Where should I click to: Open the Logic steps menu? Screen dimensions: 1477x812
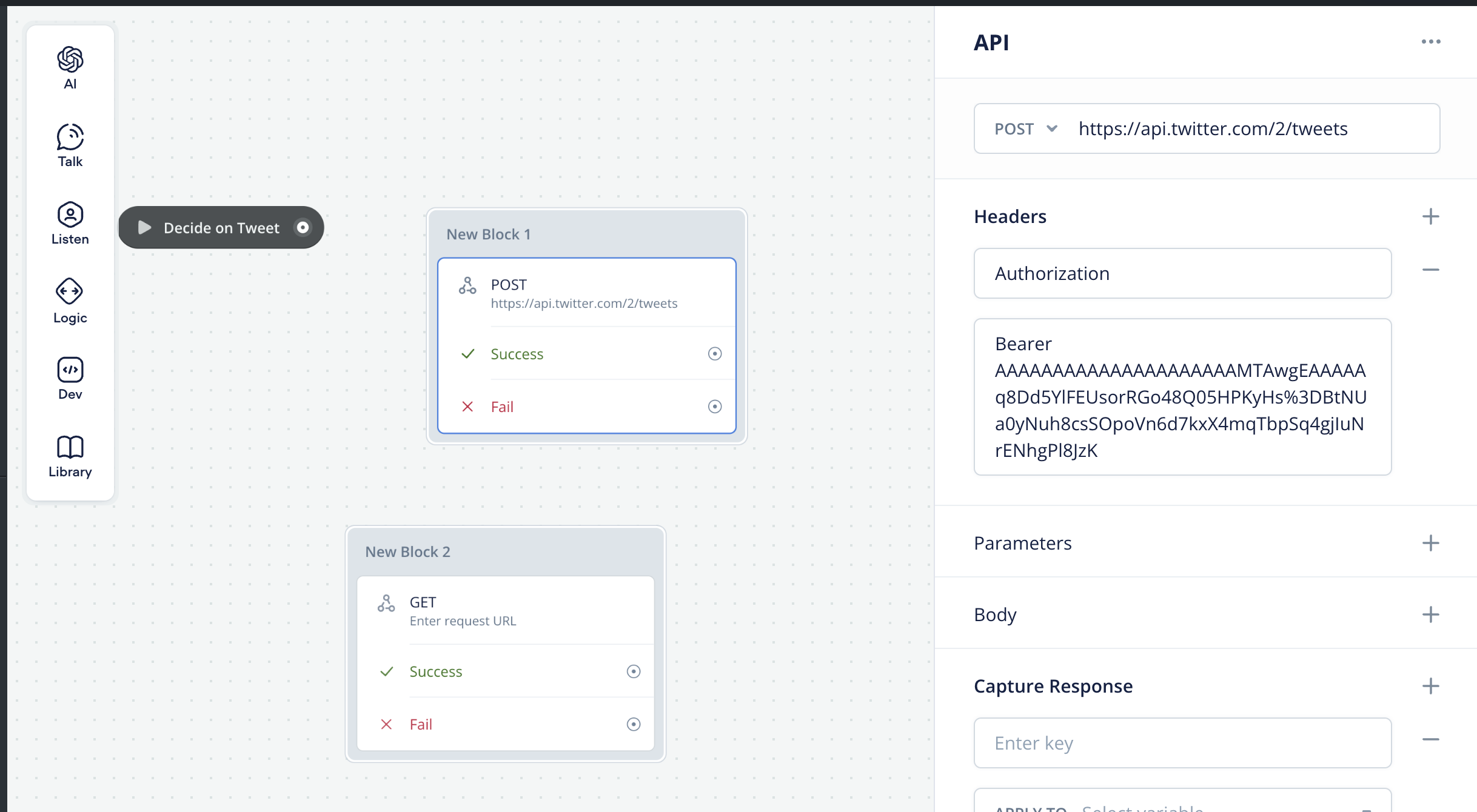pos(70,301)
